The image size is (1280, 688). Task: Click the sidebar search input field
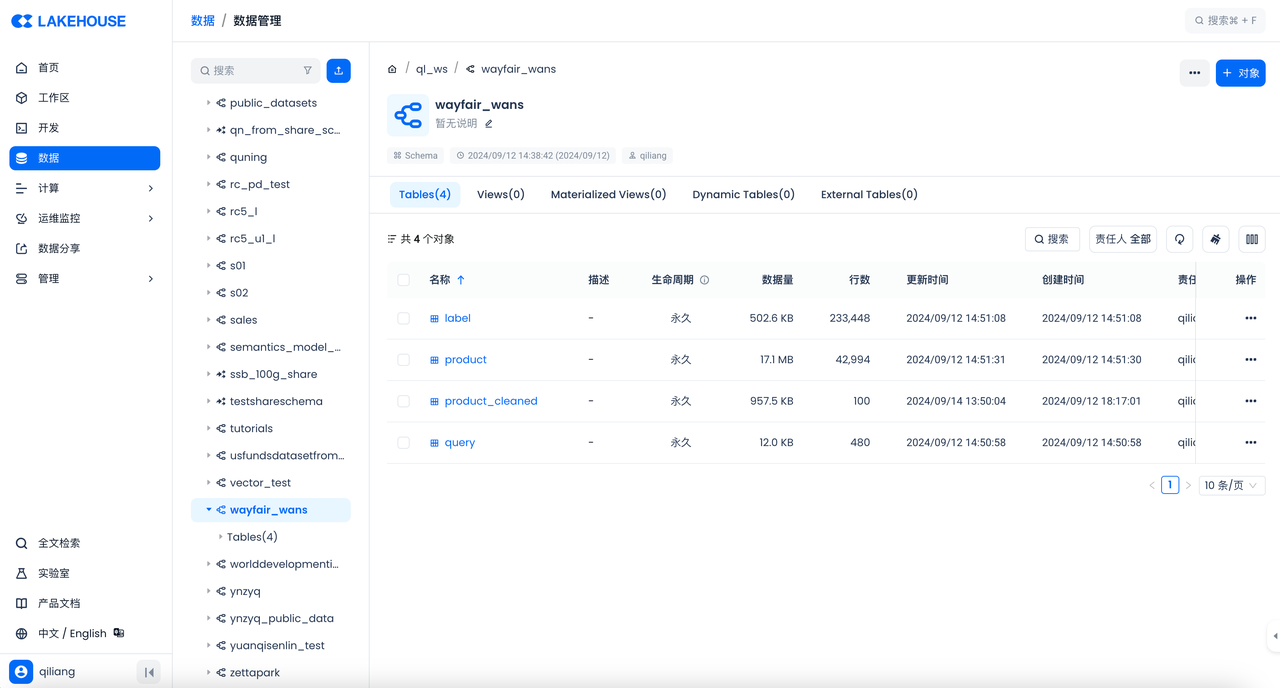tap(250, 71)
